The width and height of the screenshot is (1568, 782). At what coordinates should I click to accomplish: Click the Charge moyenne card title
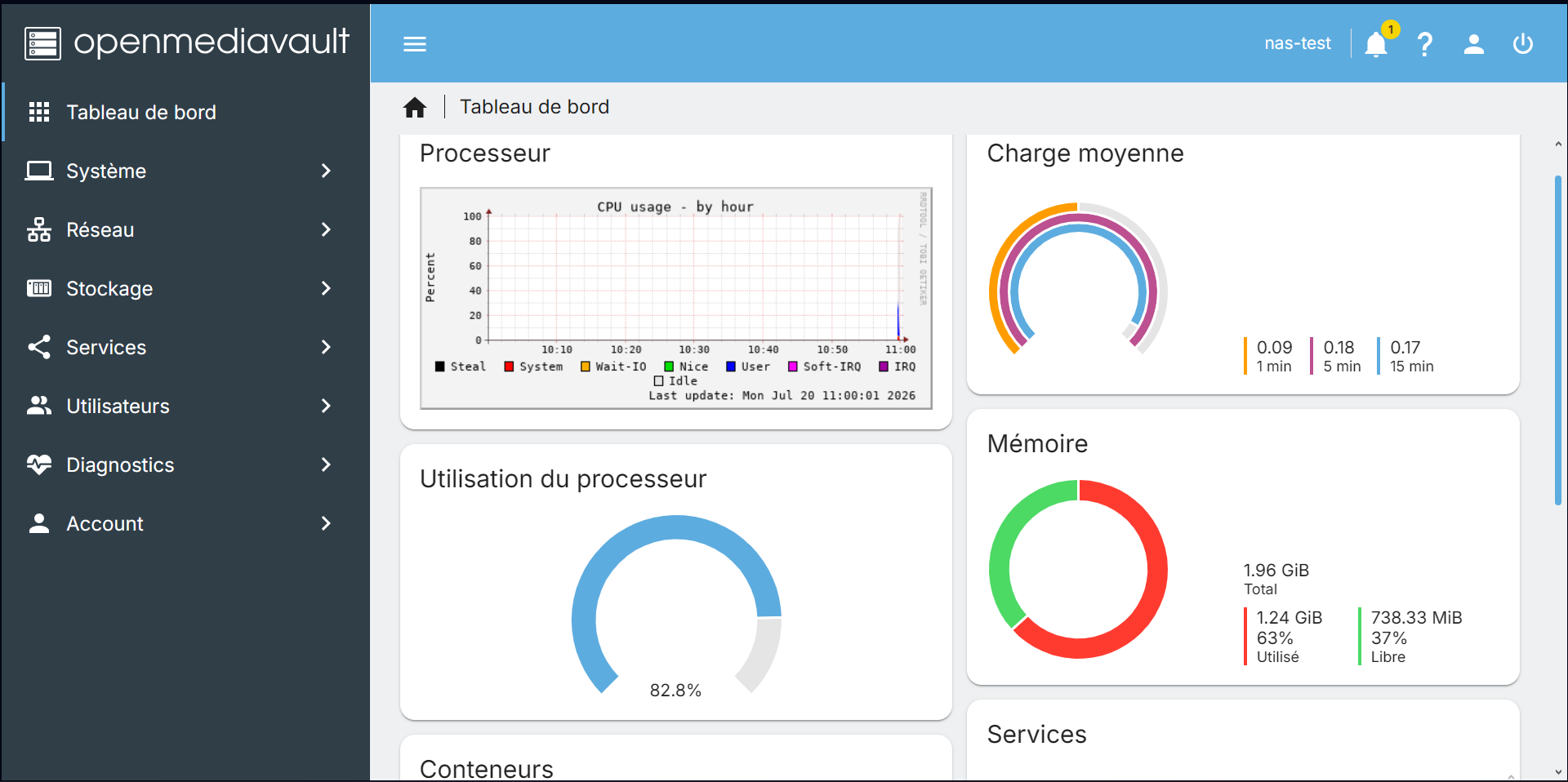tap(1085, 153)
